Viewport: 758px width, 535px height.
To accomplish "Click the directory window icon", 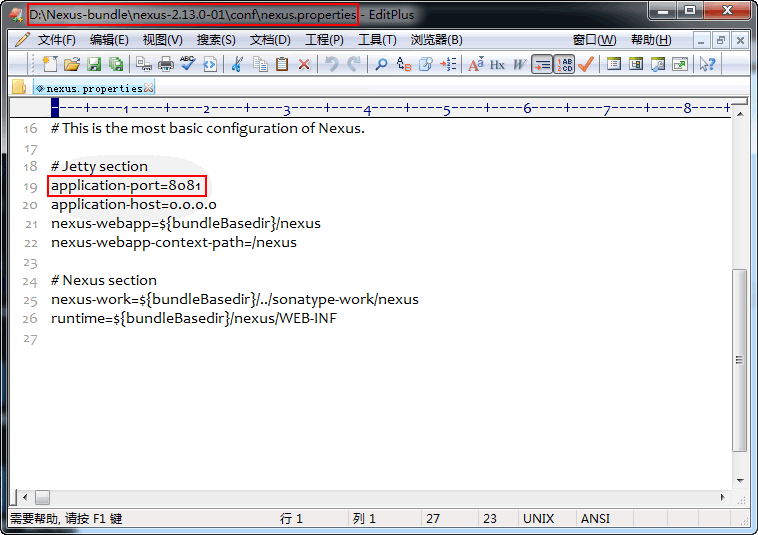I will (614, 64).
